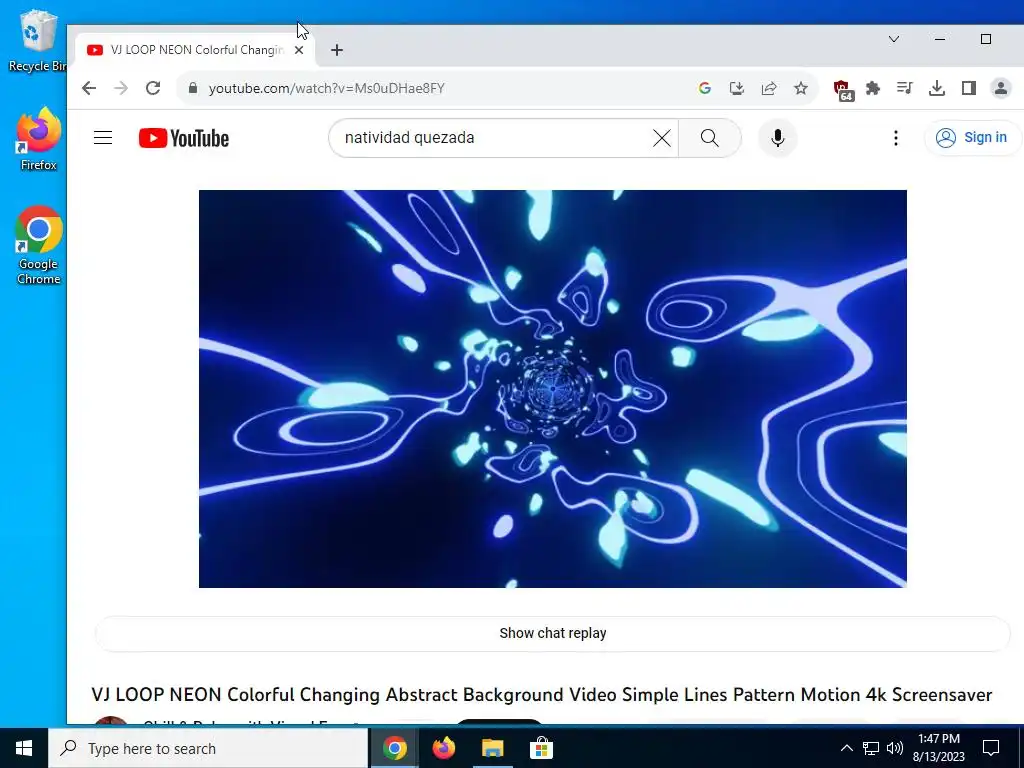The image size is (1024, 768).
Task: Go to YouTube home via logo
Action: [184, 138]
